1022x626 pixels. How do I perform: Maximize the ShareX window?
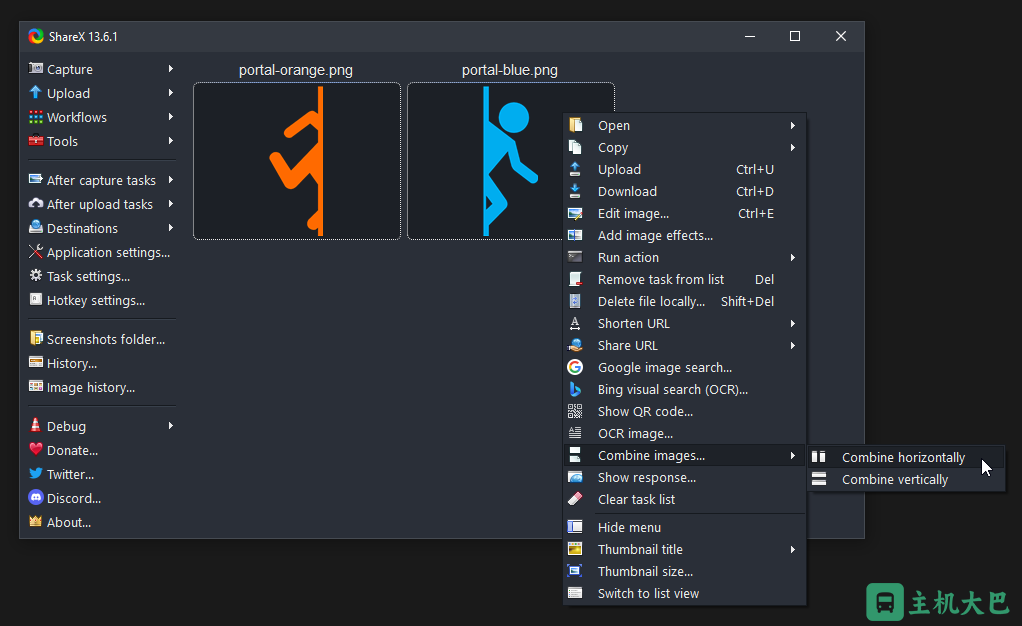(795, 37)
